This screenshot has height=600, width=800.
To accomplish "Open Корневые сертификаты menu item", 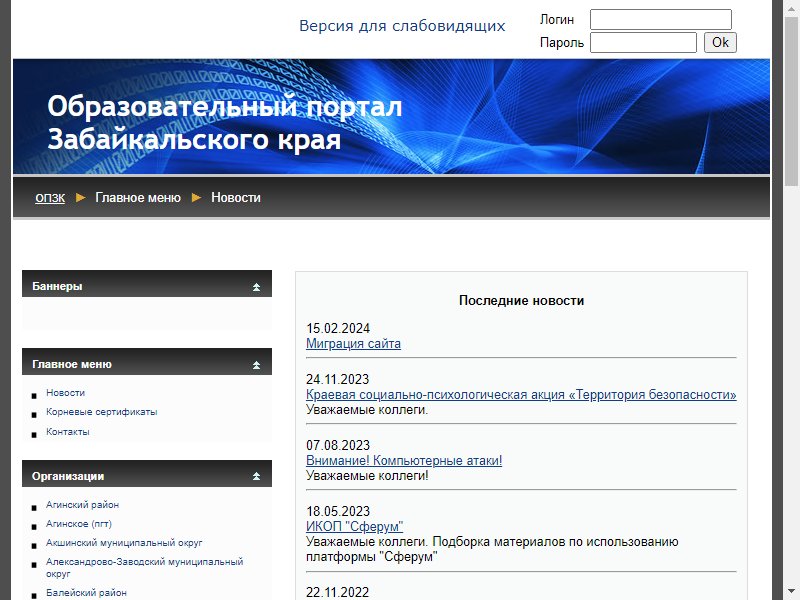I will click(x=102, y=412).
